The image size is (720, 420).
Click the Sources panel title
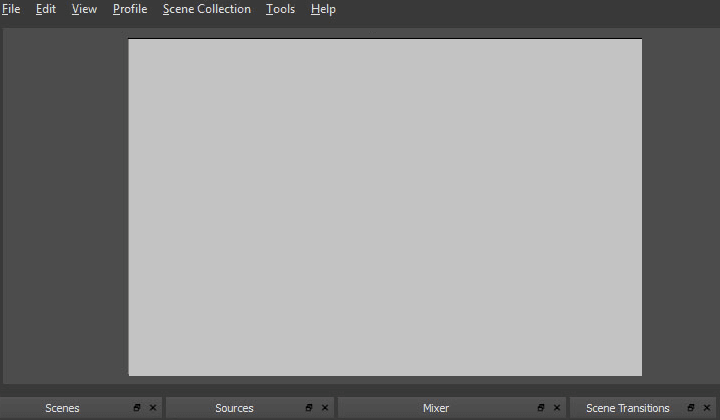(234, 408)
